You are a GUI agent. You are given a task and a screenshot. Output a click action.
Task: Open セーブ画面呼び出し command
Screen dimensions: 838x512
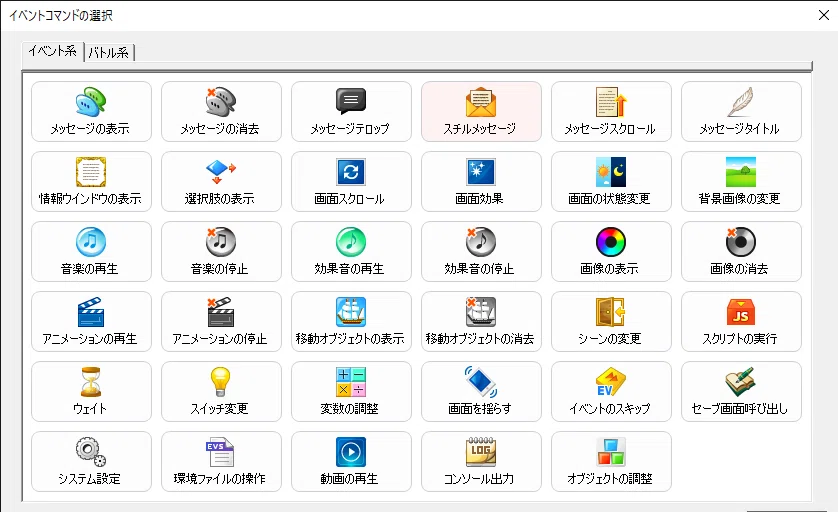(741, 392)
